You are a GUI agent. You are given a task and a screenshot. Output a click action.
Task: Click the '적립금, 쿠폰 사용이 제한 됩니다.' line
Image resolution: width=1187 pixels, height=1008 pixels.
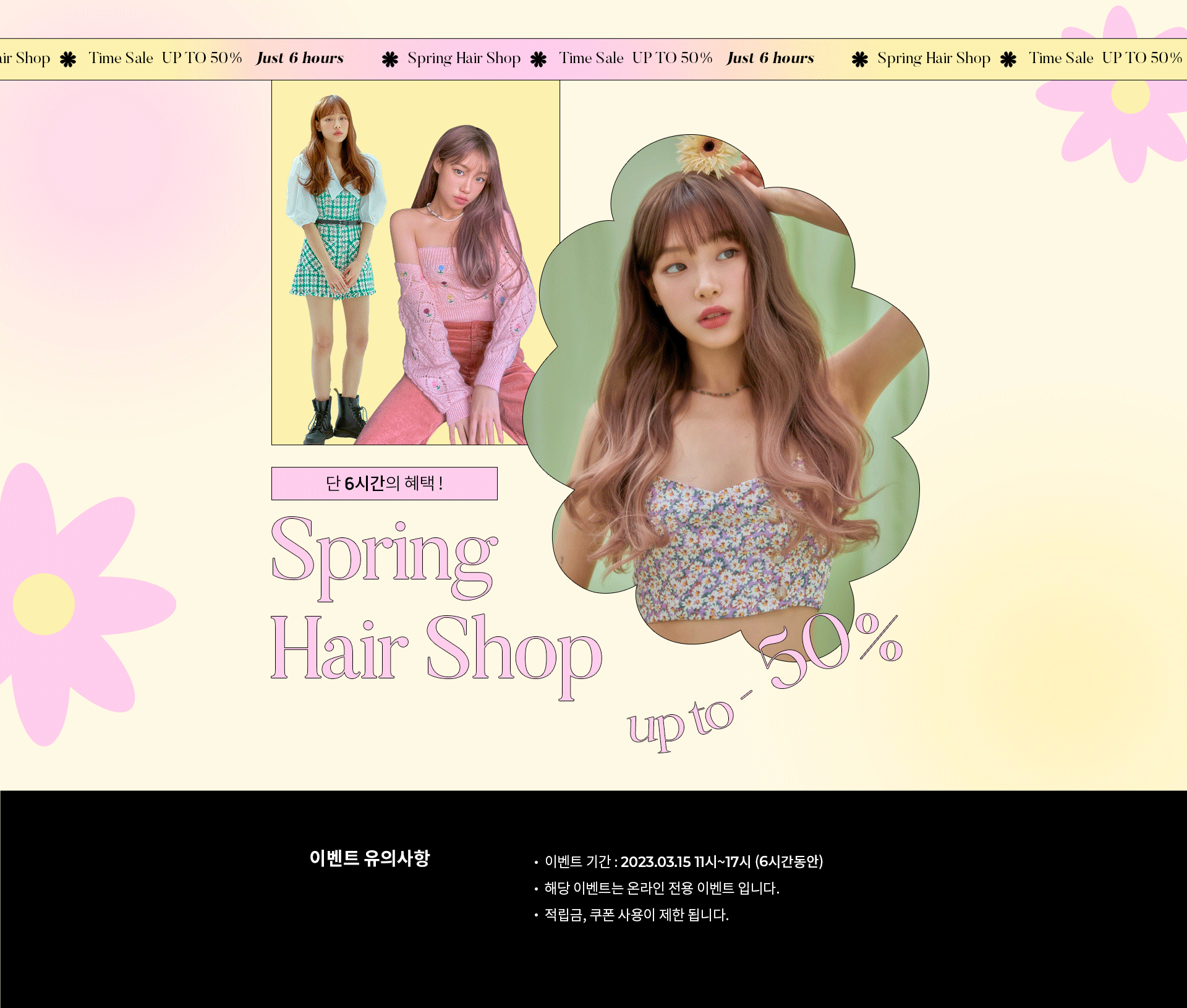click(636, 915)
